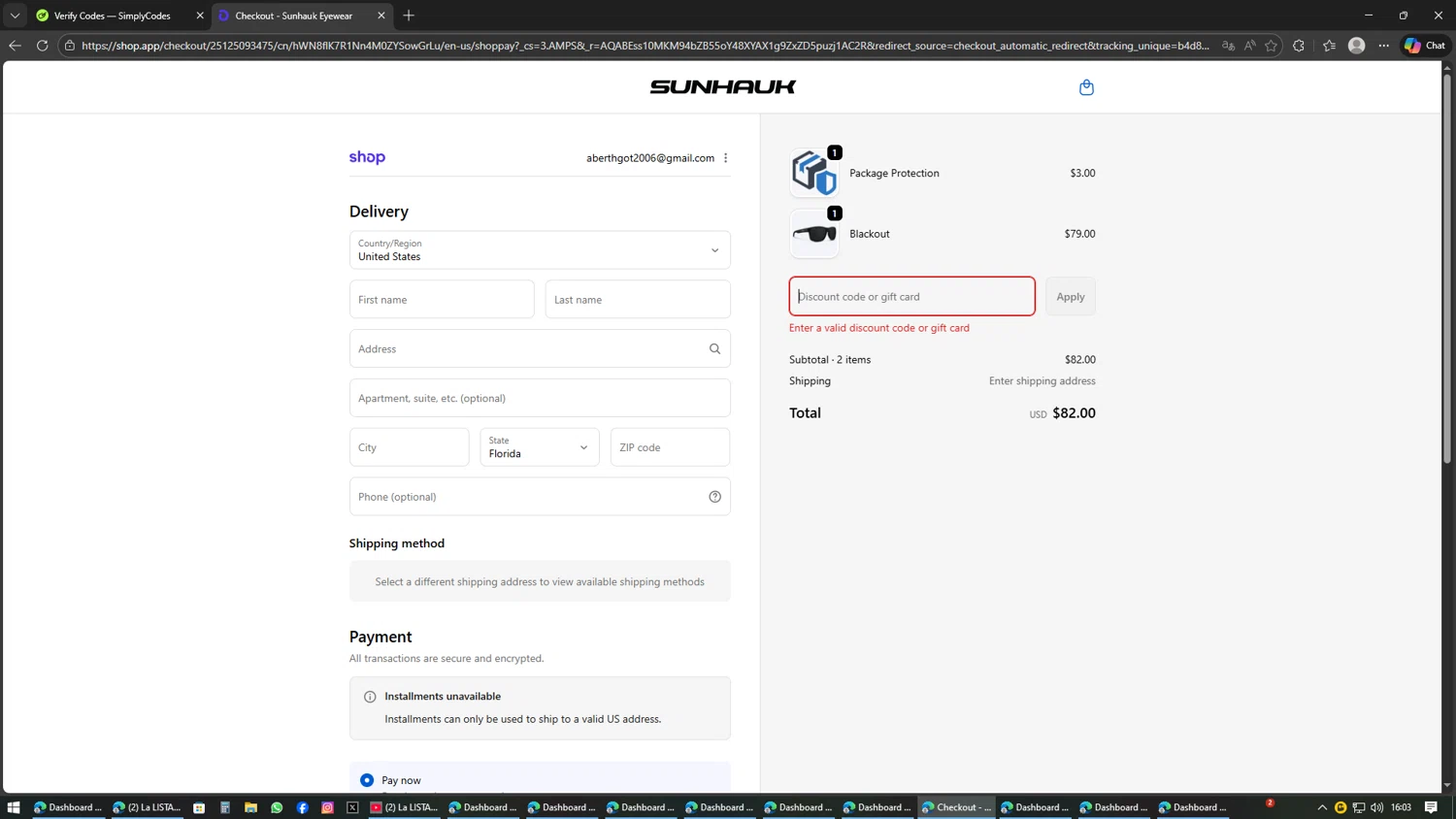Open the Country/Region dropdown
The image size is (1456, 819).
tap(540, 250)
